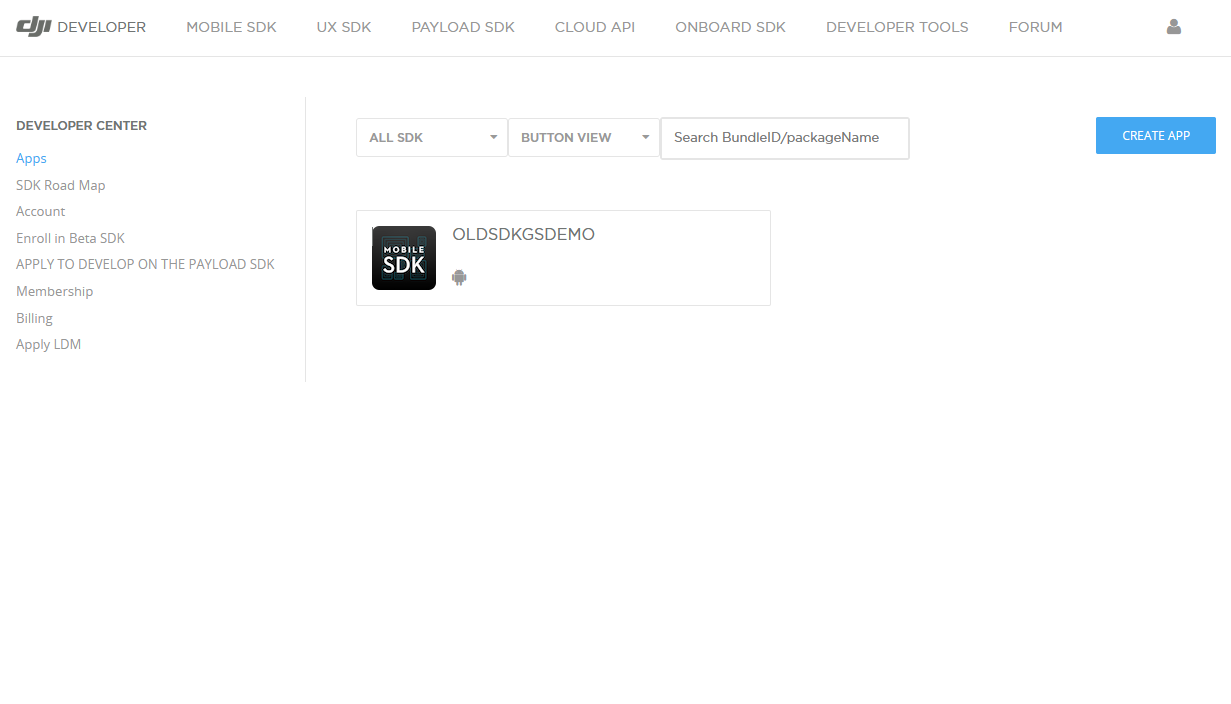This screenshot has height=704, width=1231.
Task: Select Apps in Developer Center sidebar
Action: (x=31, y=159)
